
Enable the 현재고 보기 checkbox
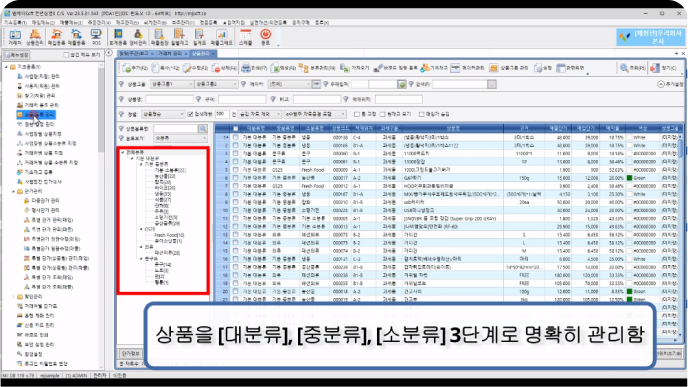click(x=383, y=114)
